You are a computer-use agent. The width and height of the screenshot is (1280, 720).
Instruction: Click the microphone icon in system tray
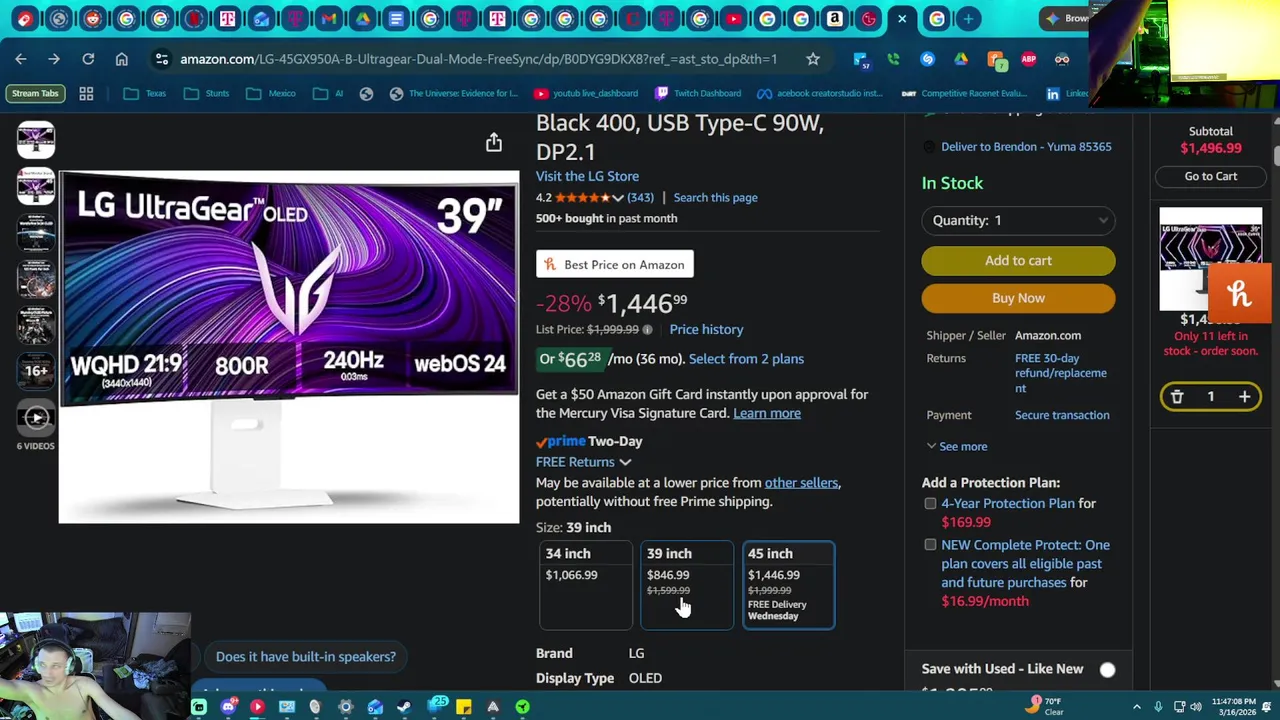(1158, 706)
